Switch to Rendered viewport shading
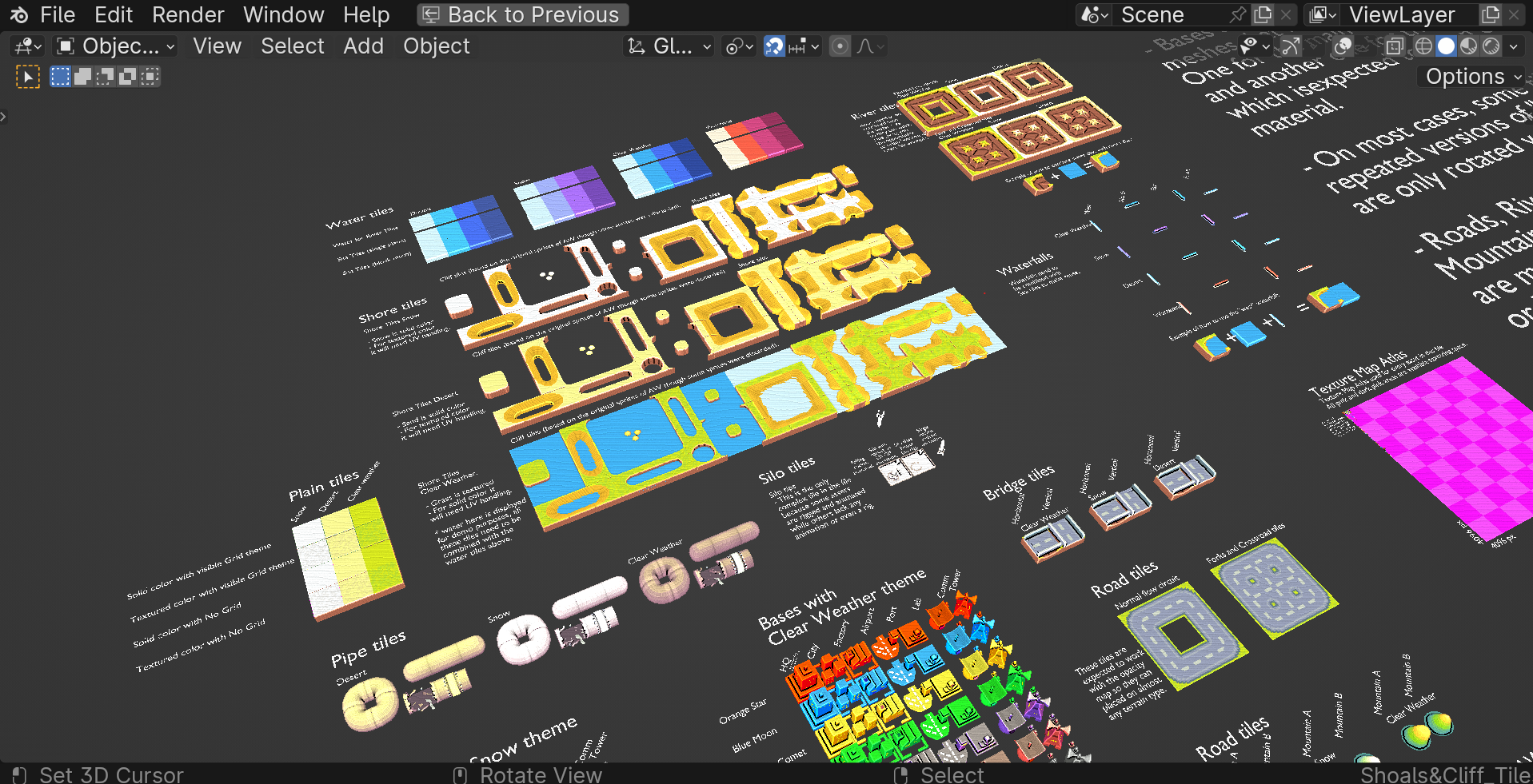This screenshot has height=784, width=1533. [1491, 46]
